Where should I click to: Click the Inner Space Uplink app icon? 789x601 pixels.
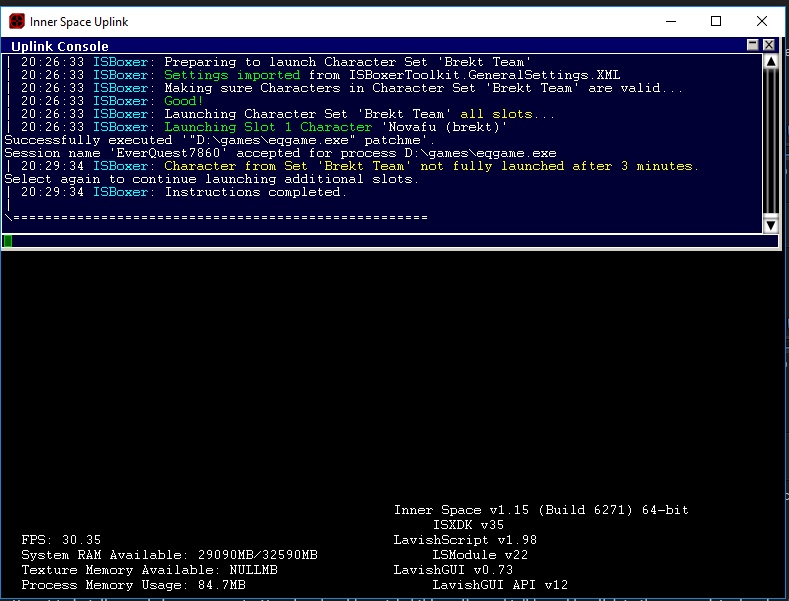pos(17,21)
